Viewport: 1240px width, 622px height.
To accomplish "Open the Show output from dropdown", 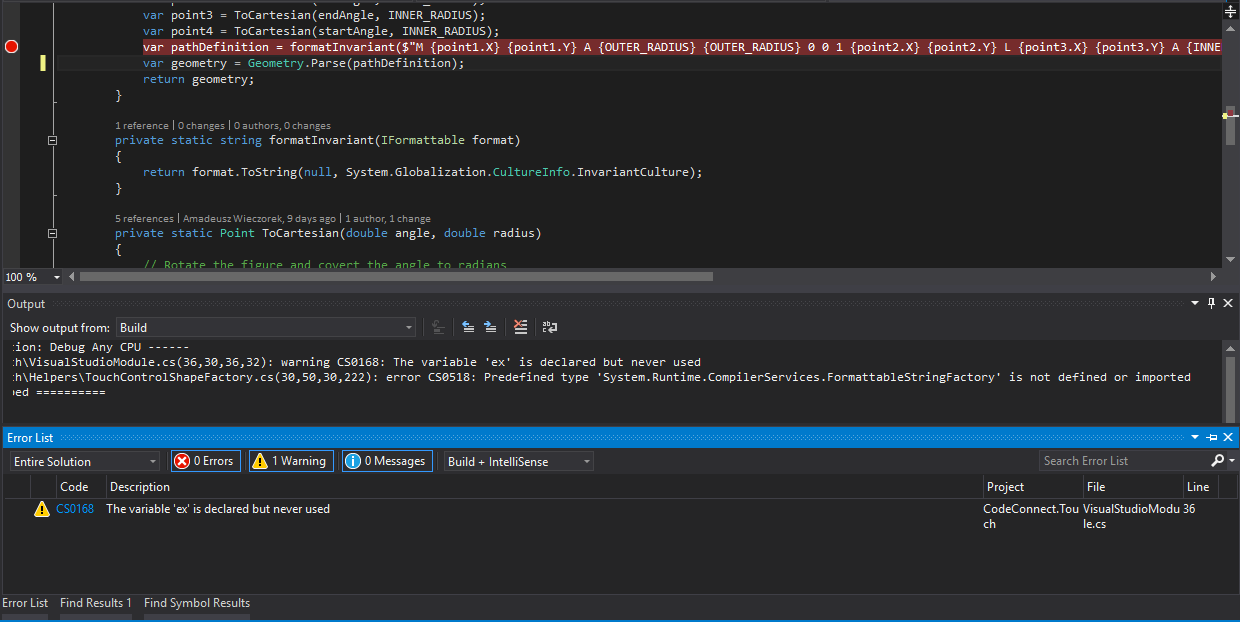I will click(408, 327).
